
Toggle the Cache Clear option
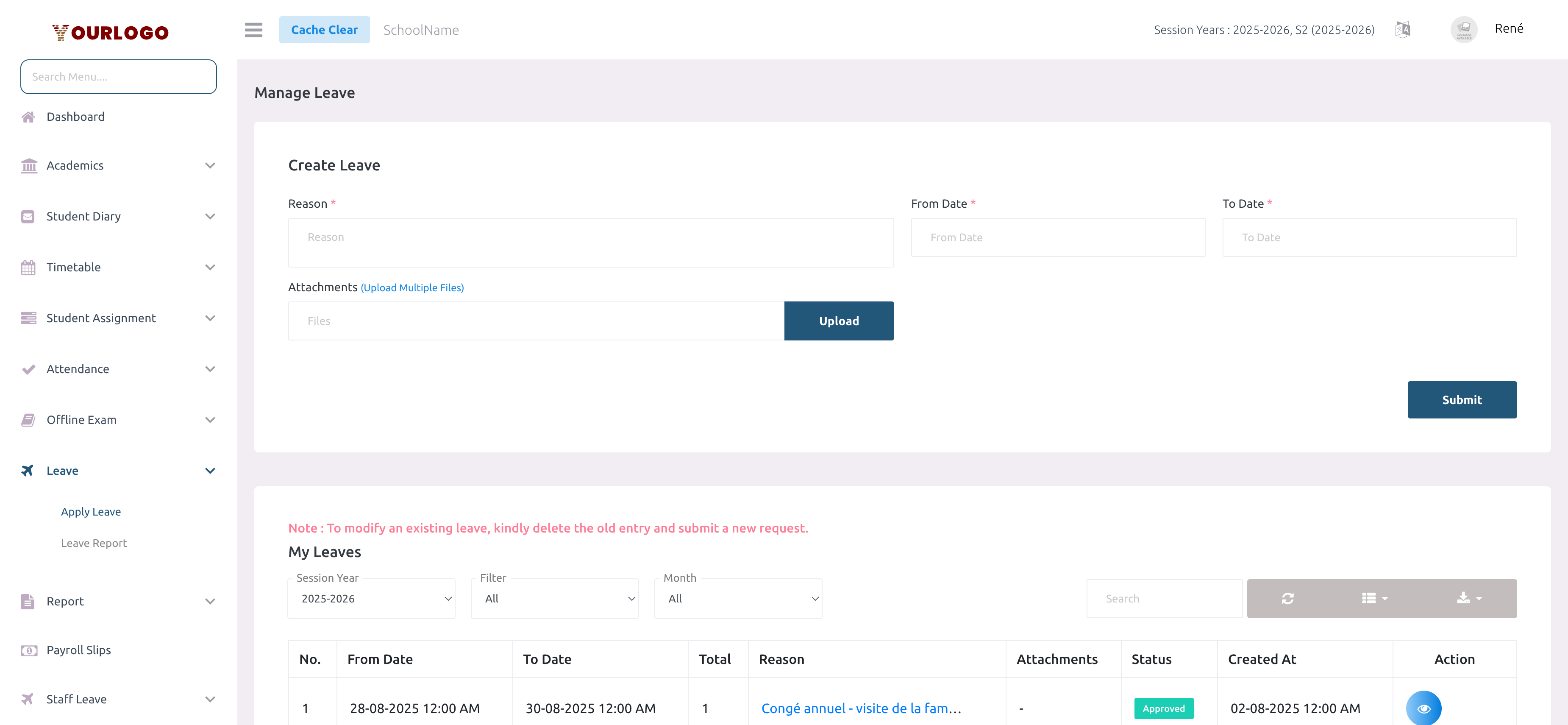coord(325,29)
